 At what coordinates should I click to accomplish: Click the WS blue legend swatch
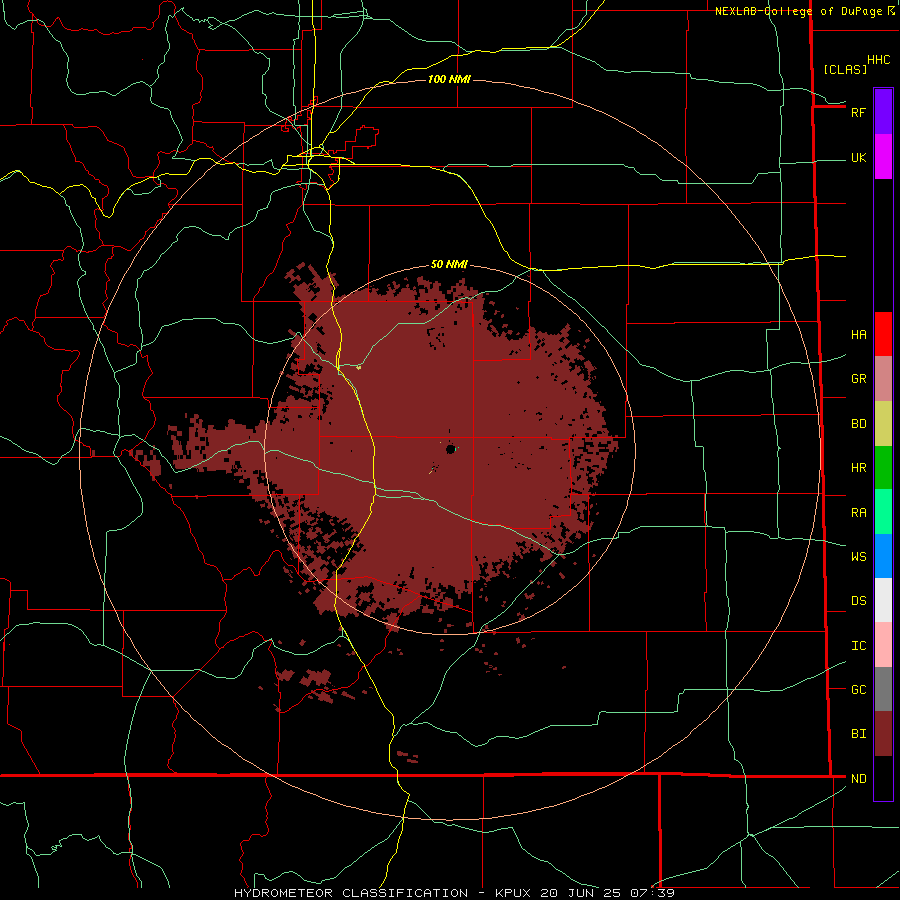pos(883,556)
